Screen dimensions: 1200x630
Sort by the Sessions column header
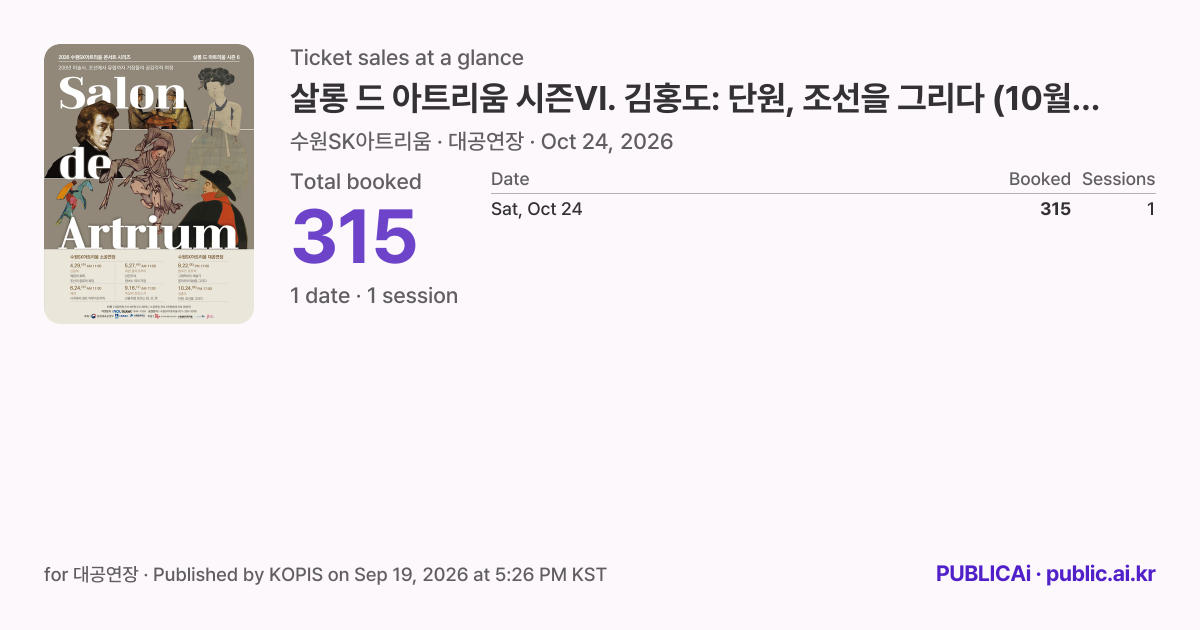[x=1118, y=180]
